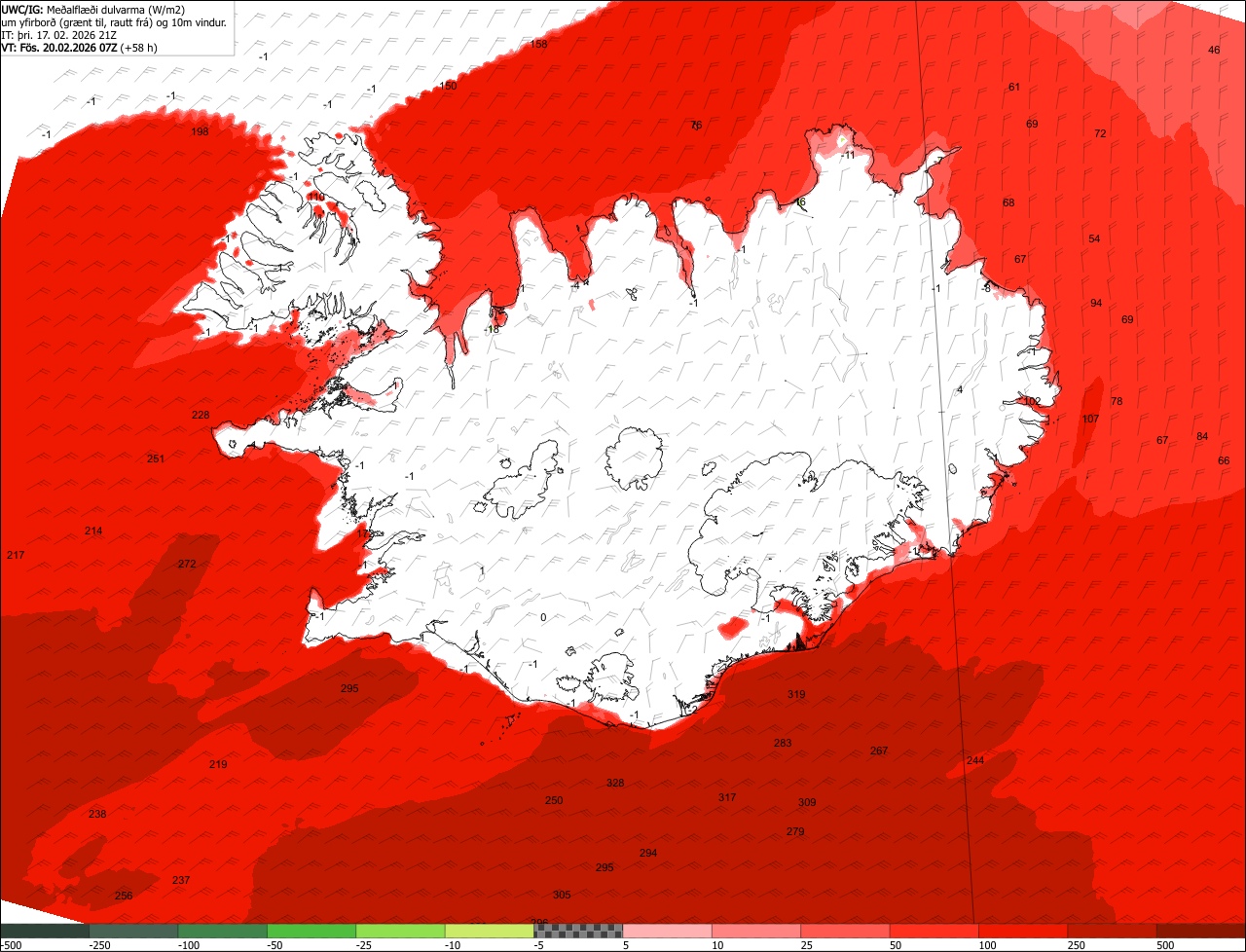Click the checkered swatch between -5 and 5

click(578, 931)
